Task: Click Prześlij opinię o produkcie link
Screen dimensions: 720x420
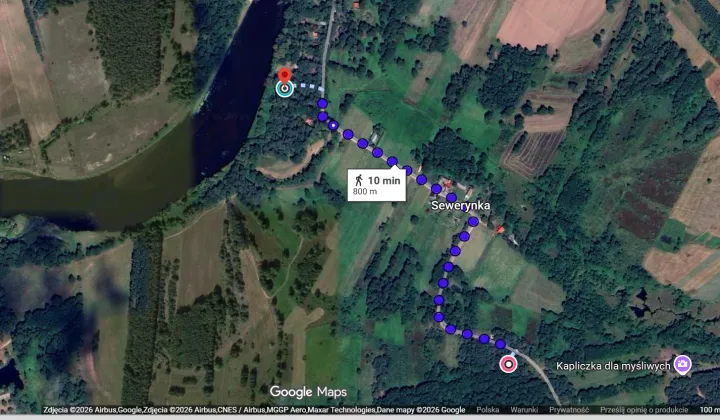Action: [644, 410]
